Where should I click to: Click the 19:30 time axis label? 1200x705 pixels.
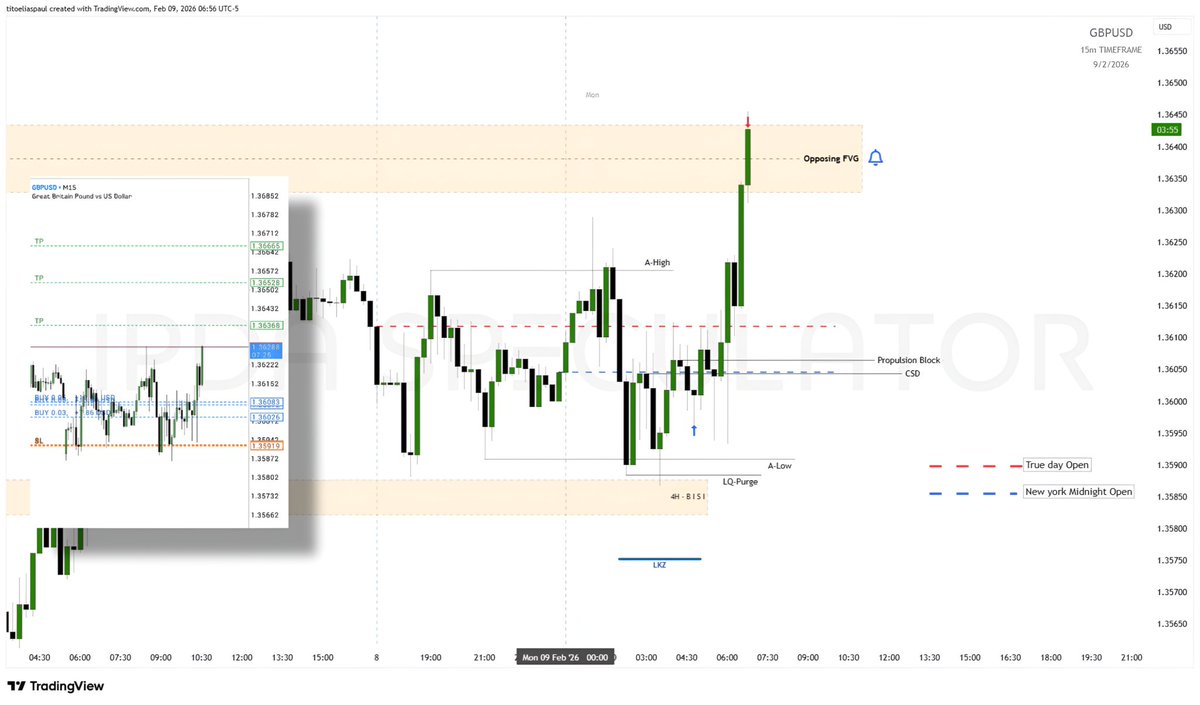tap(1092, 658)
